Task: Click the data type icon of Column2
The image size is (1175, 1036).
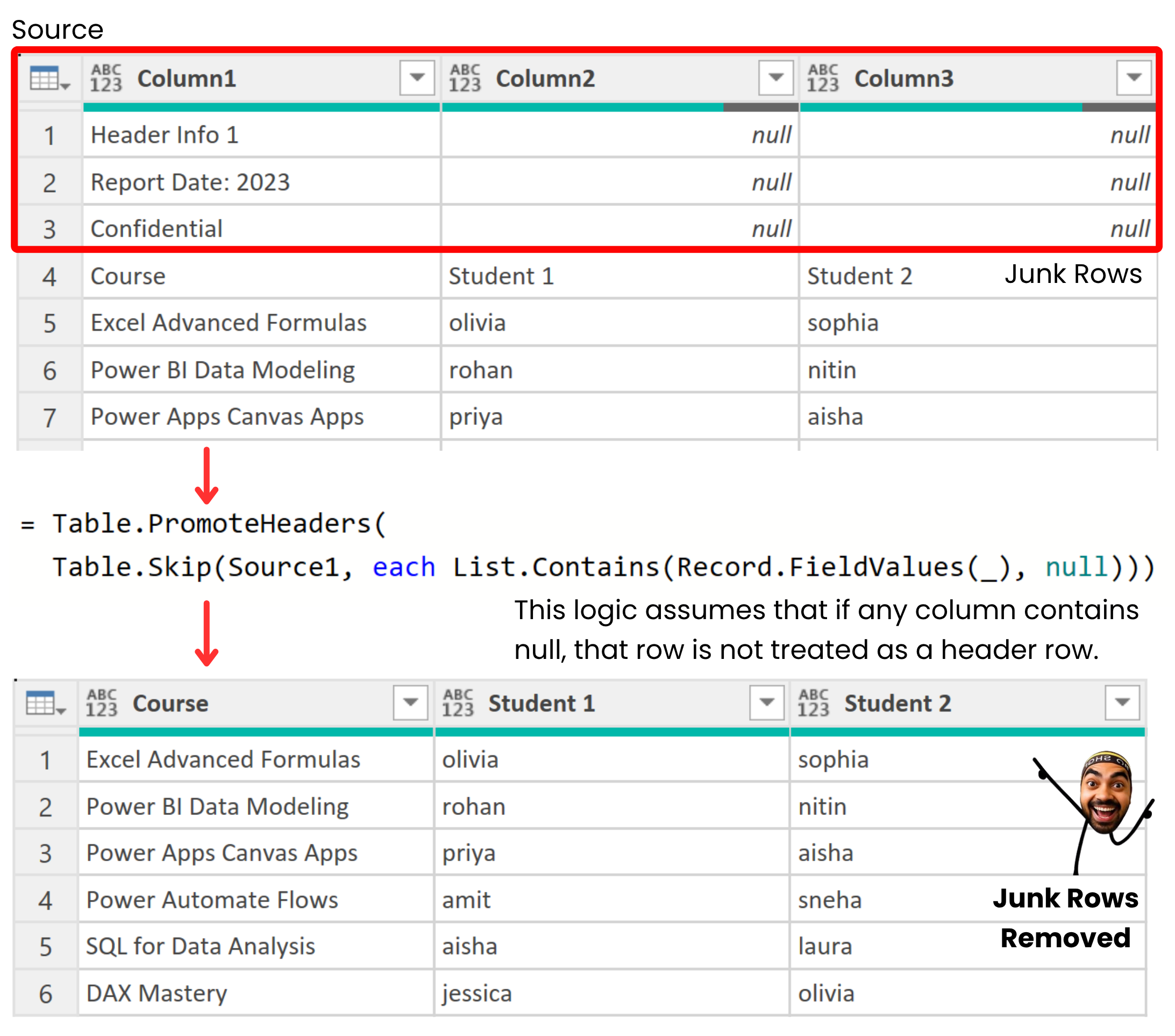Action: [465, 78]
